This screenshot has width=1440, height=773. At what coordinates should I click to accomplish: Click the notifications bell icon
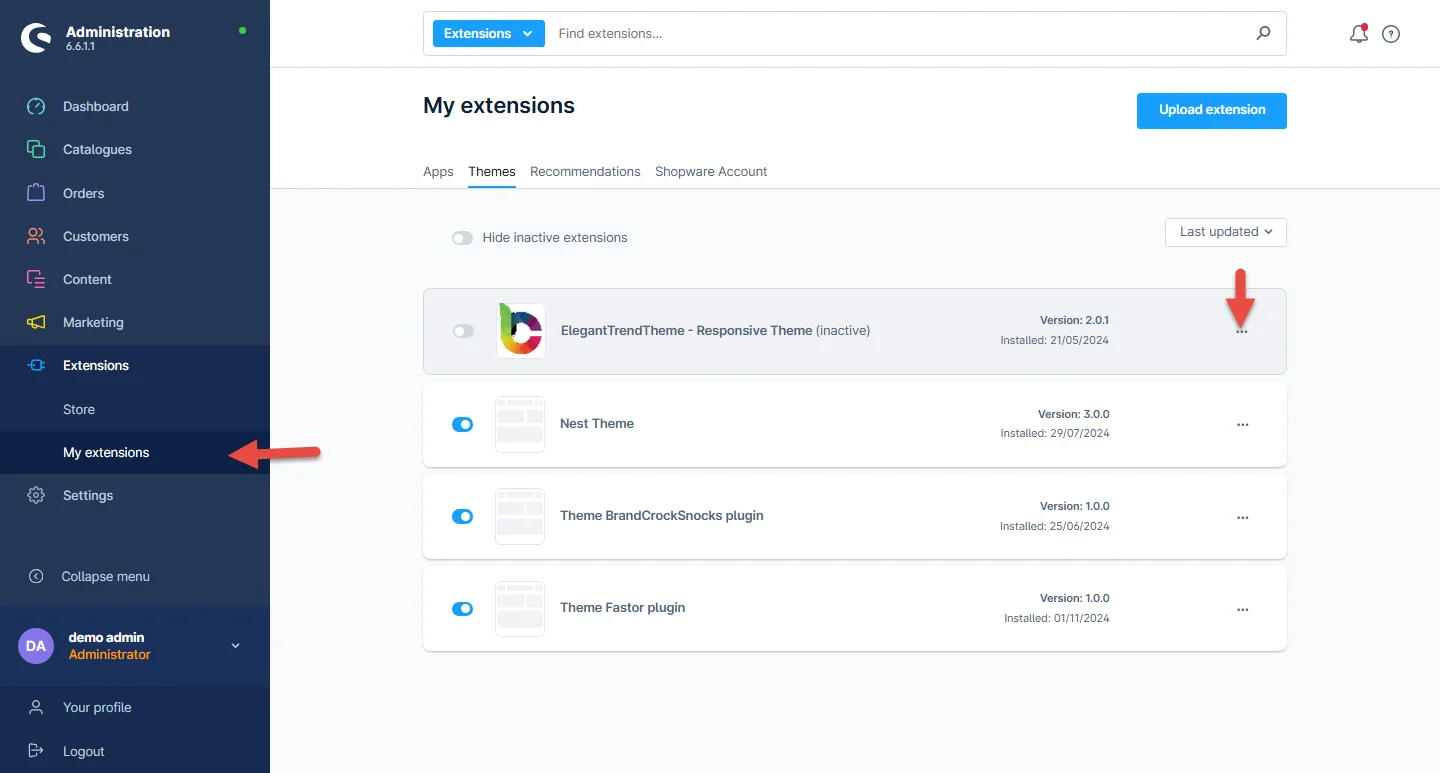coord(1358,34)
